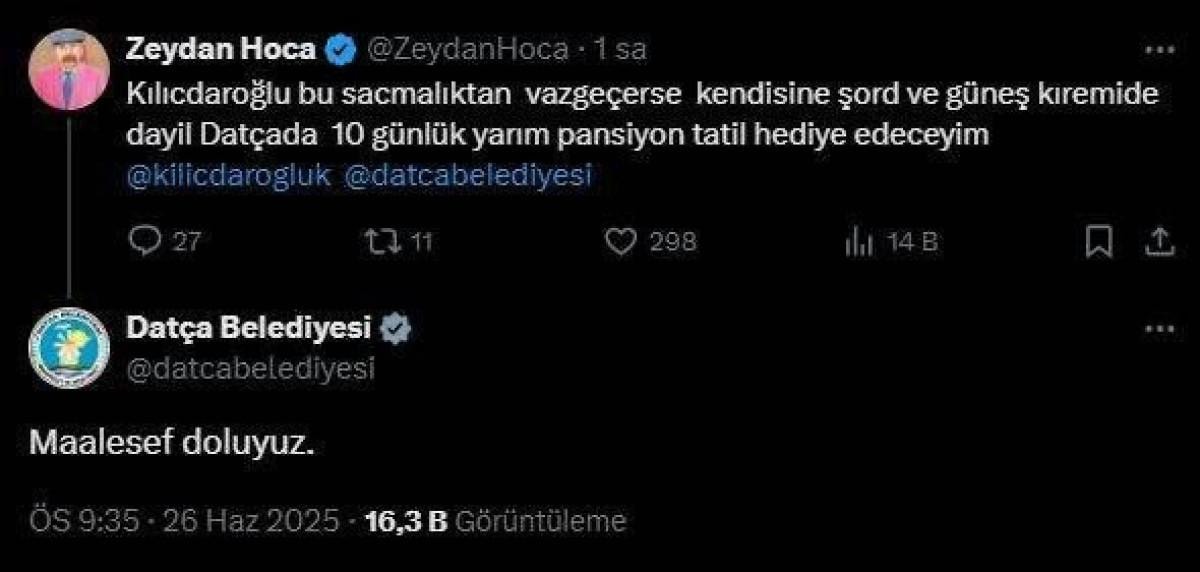Click the @kilicdarogluk mention link

click(x=229, y=175)
